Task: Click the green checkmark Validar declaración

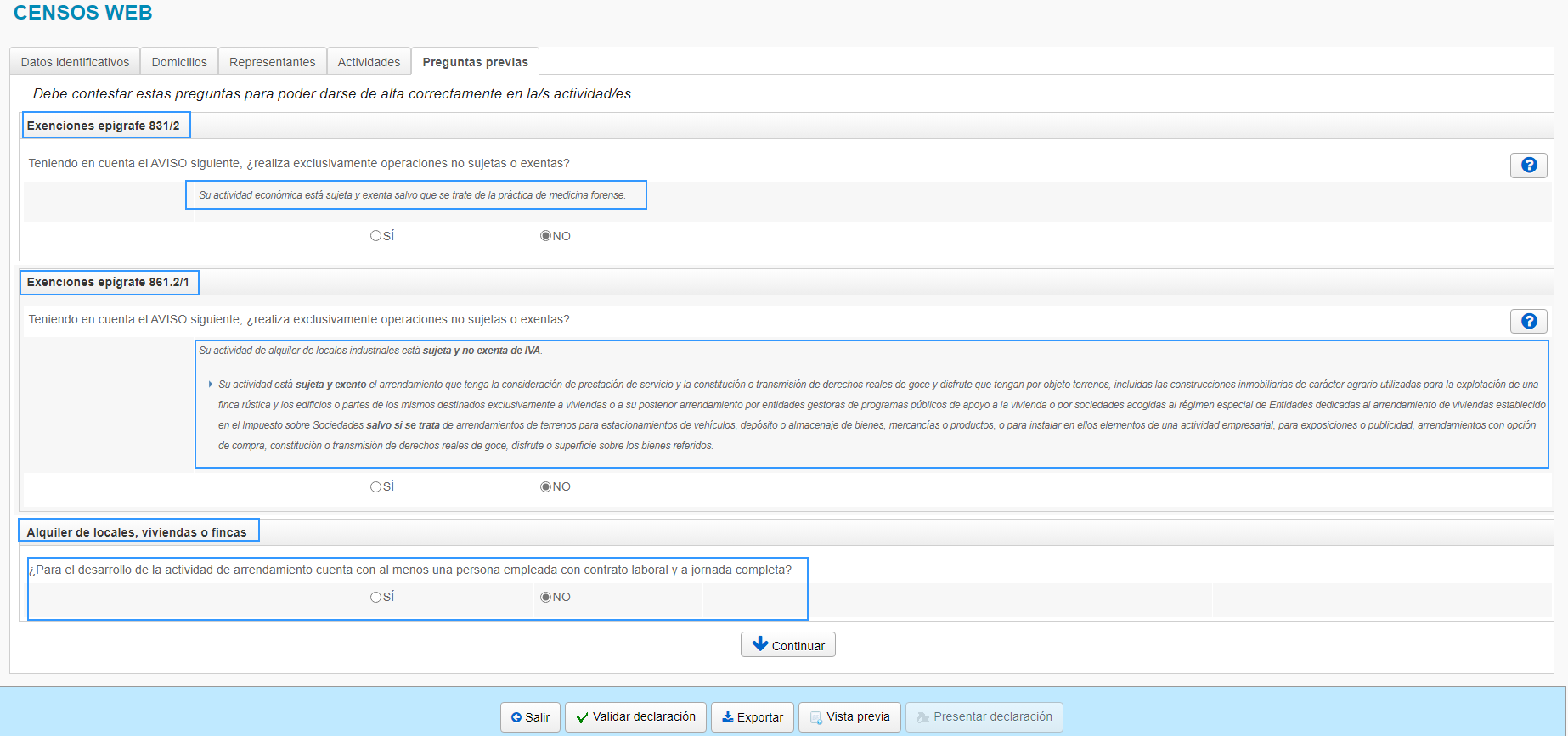Action: [x=582, y=717]
